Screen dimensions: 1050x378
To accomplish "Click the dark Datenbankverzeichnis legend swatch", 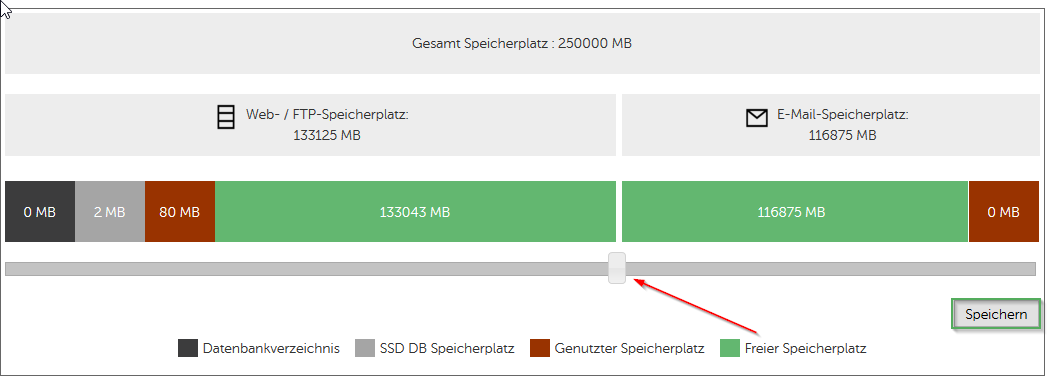I will [188, 349].
